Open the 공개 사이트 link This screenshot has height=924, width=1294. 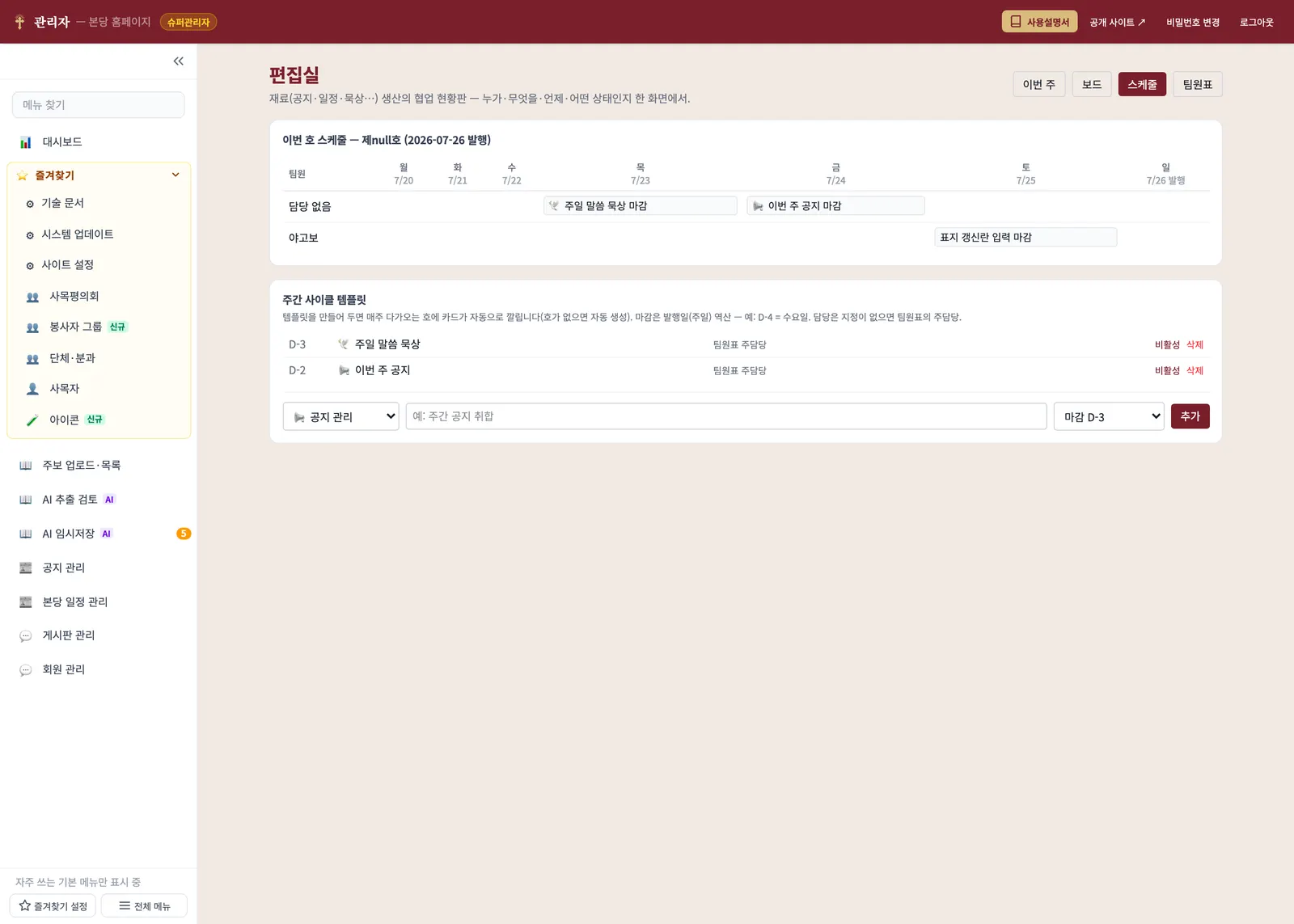tap(1117, 22)
